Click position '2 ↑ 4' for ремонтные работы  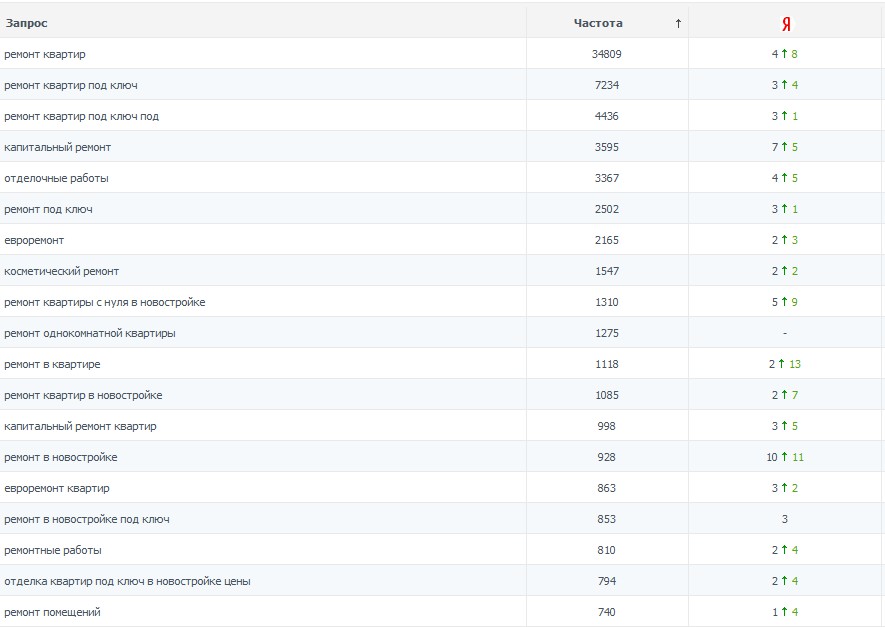785,551
